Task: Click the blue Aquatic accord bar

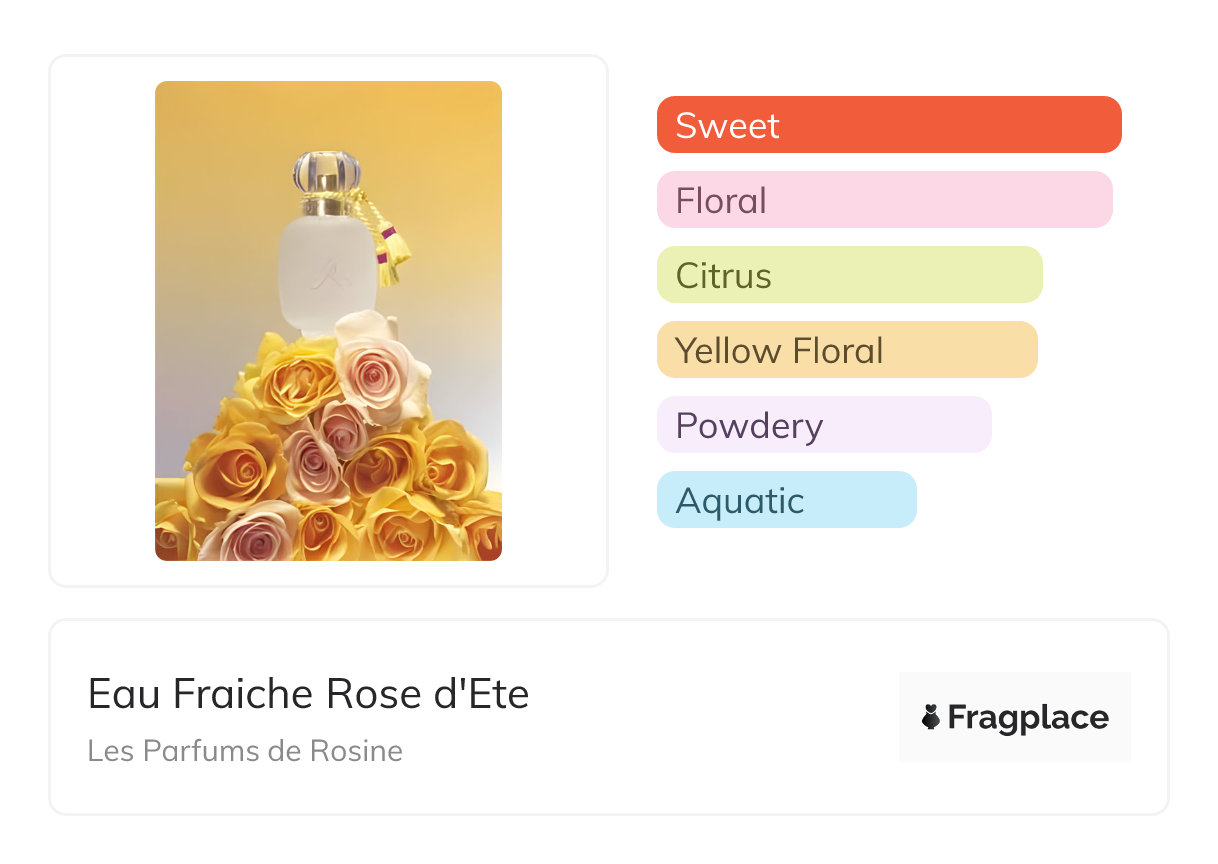Action: click(786, 500)
